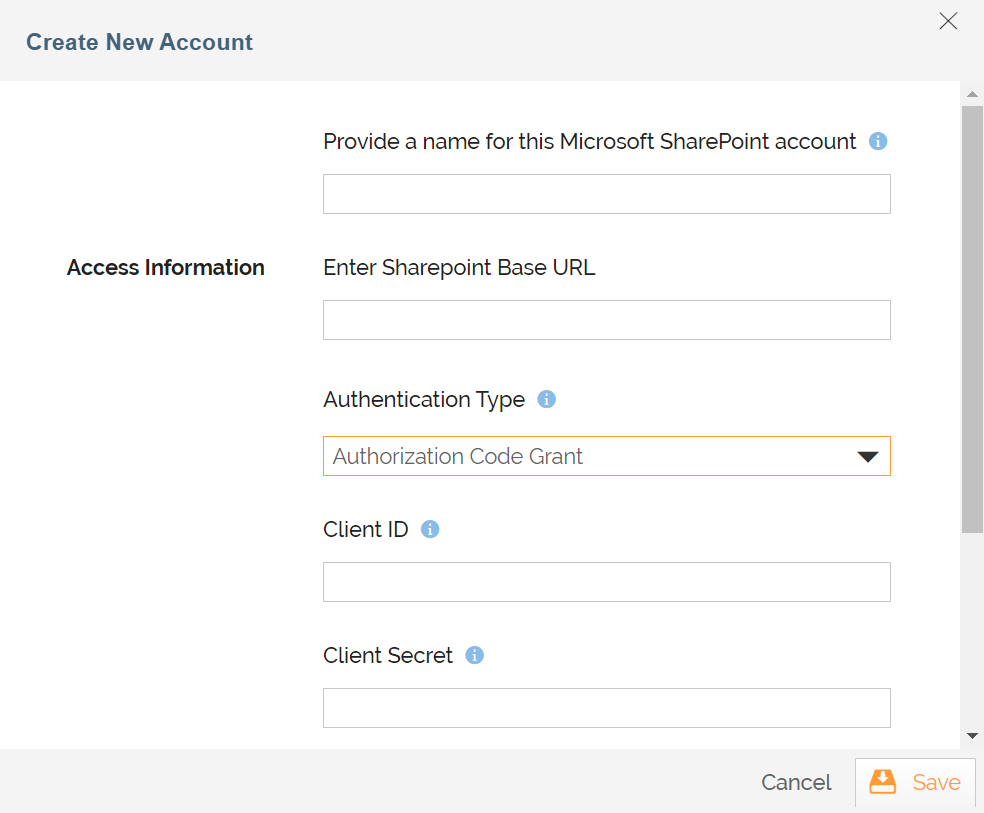Click info icon beside SharePoint account name label
The image size is (984, 813).
pos(877,141)
